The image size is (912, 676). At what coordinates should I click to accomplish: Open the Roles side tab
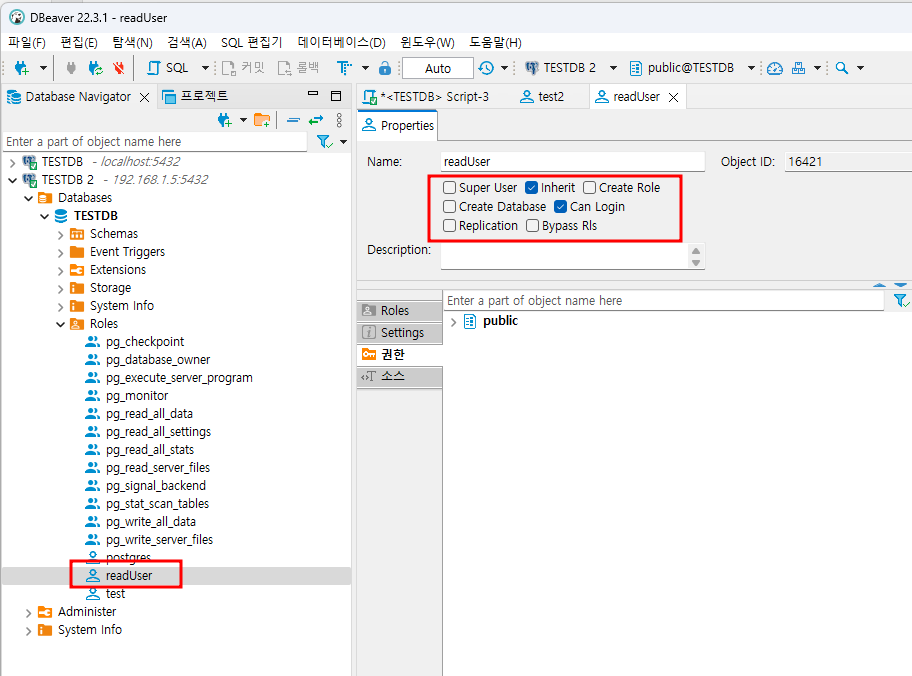[x=400, y=311]
